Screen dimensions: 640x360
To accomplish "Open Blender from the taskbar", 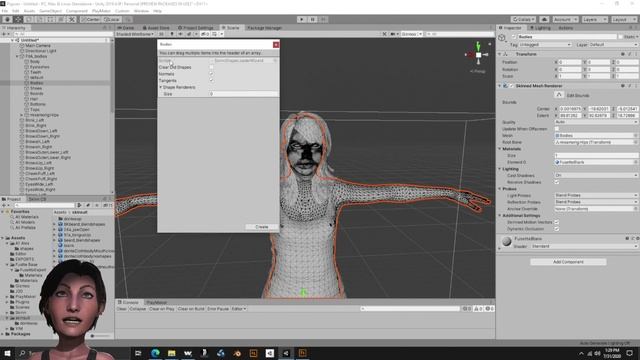I will pyautogui.click(x=237, y=353).
